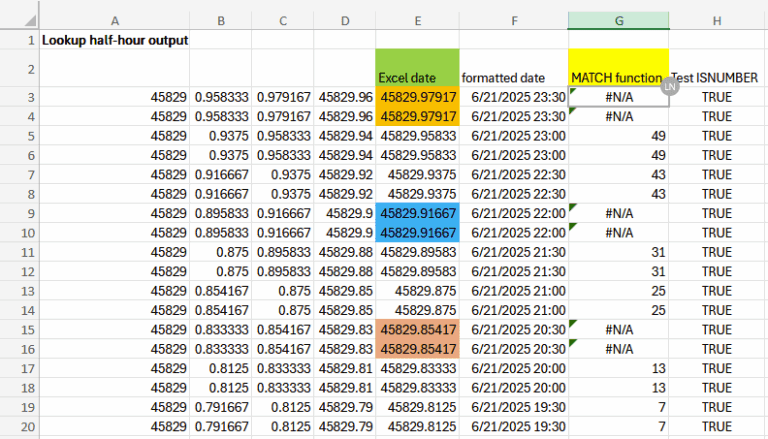
Task: Click column B value 0.8125 in row 18
Action: point(221,388)
